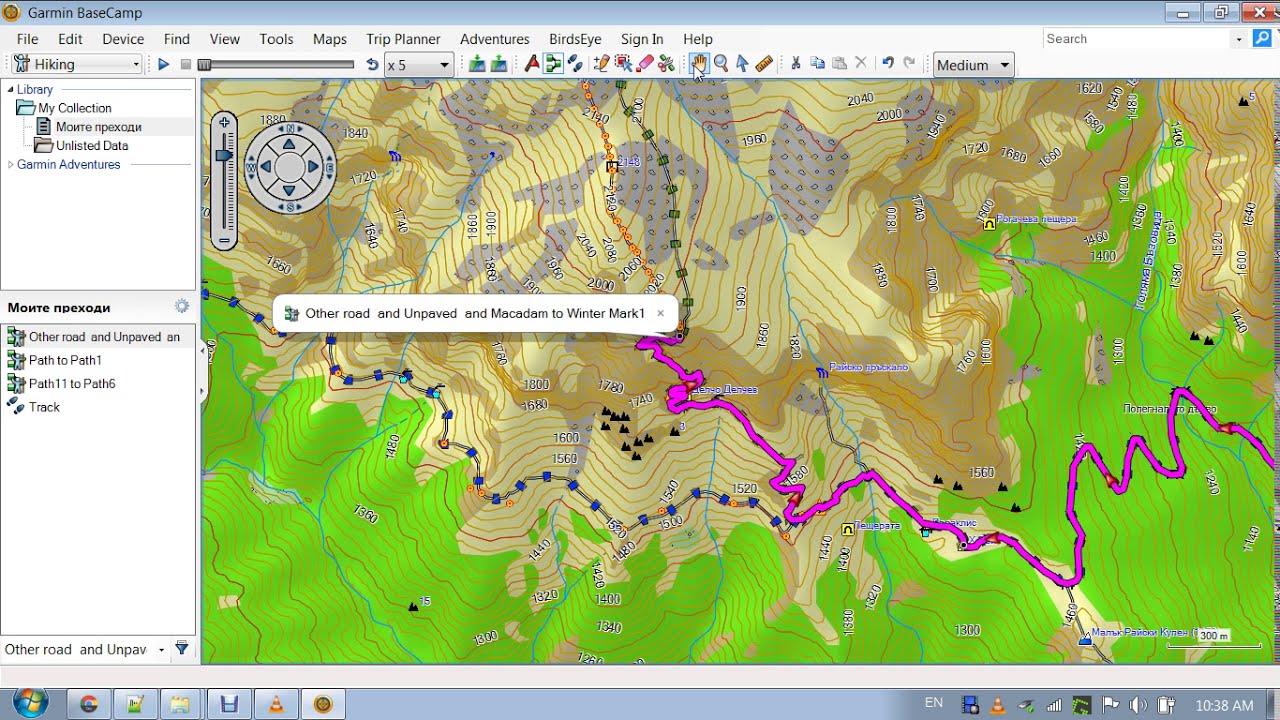This screenshot has height=720, width=1280.
Task: Open the Find menu
Action: pos(177,39)
